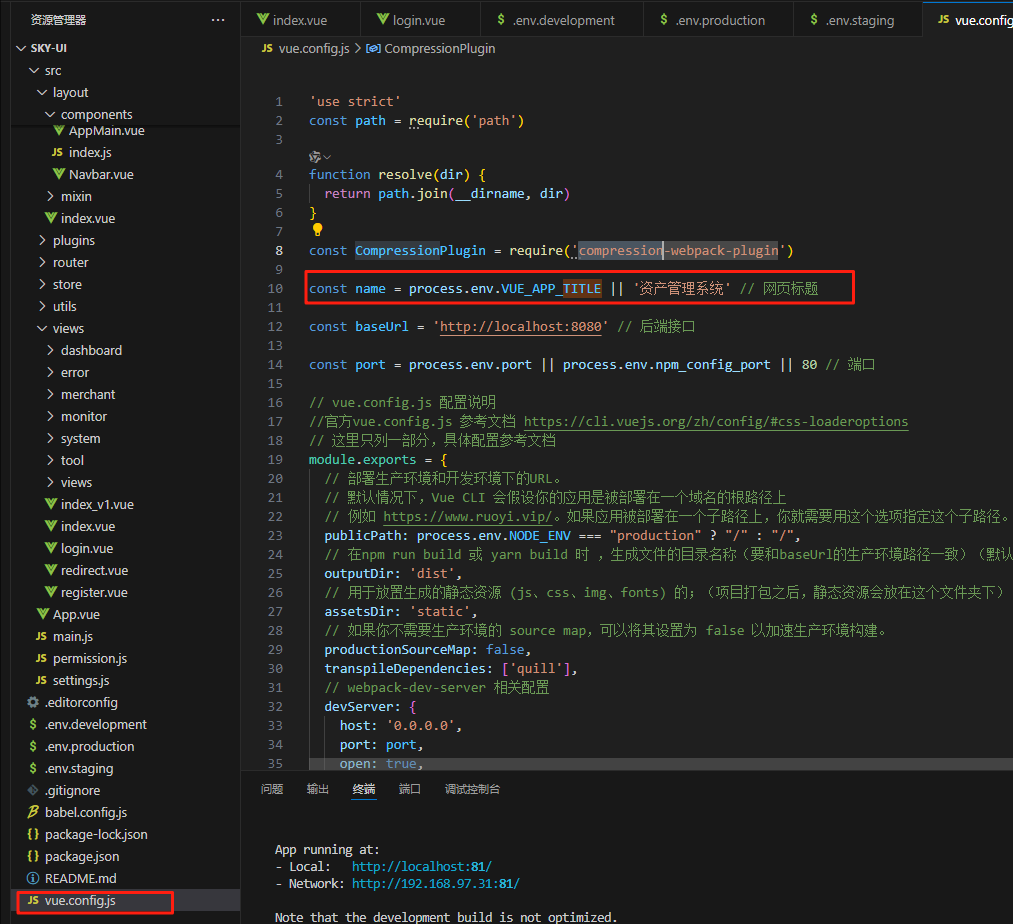Click the git icon of .gitignore
The image size is (1013, 924).
click(x=33, y=790)
